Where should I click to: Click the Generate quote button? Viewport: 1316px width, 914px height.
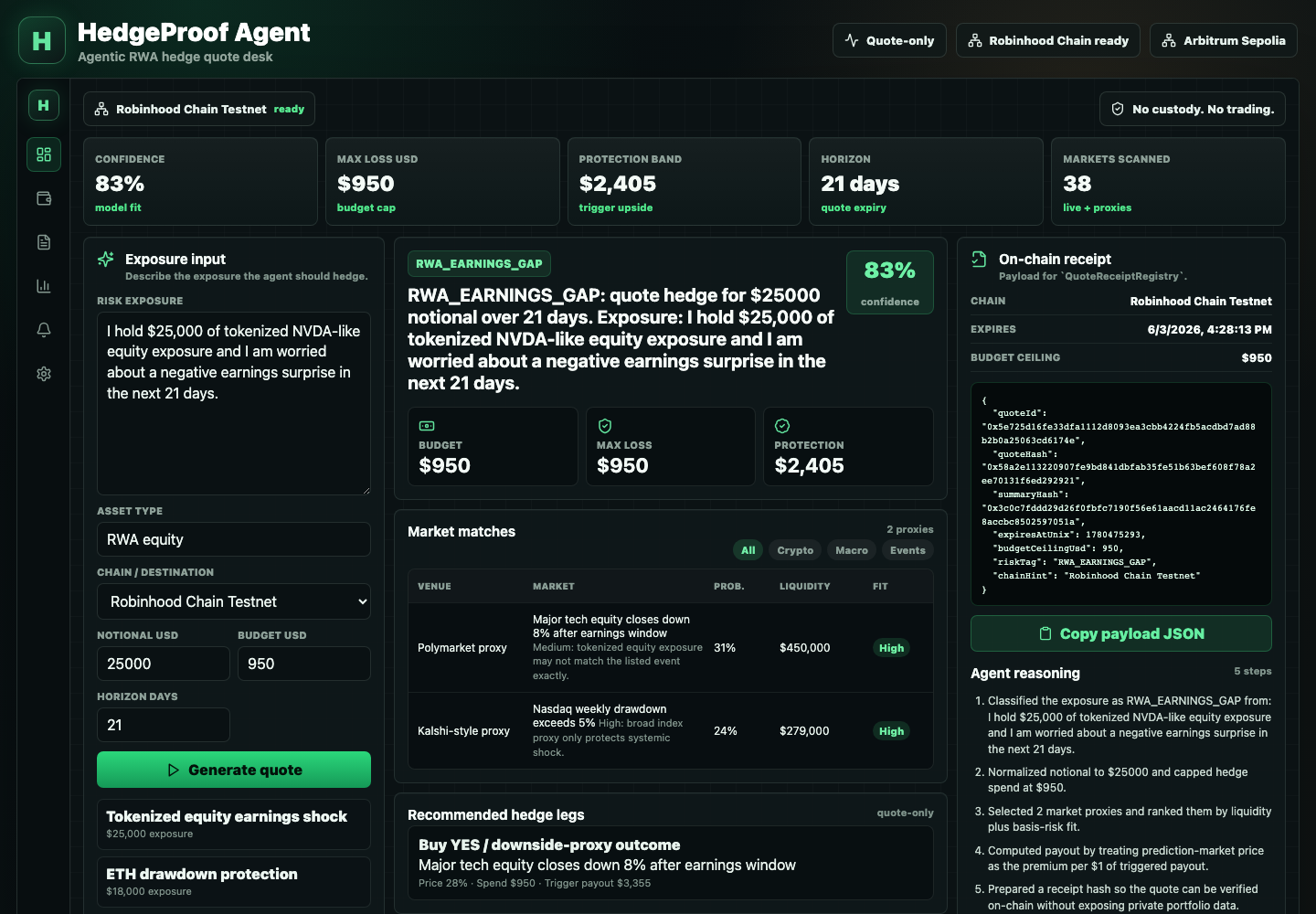tap(234, 770)
